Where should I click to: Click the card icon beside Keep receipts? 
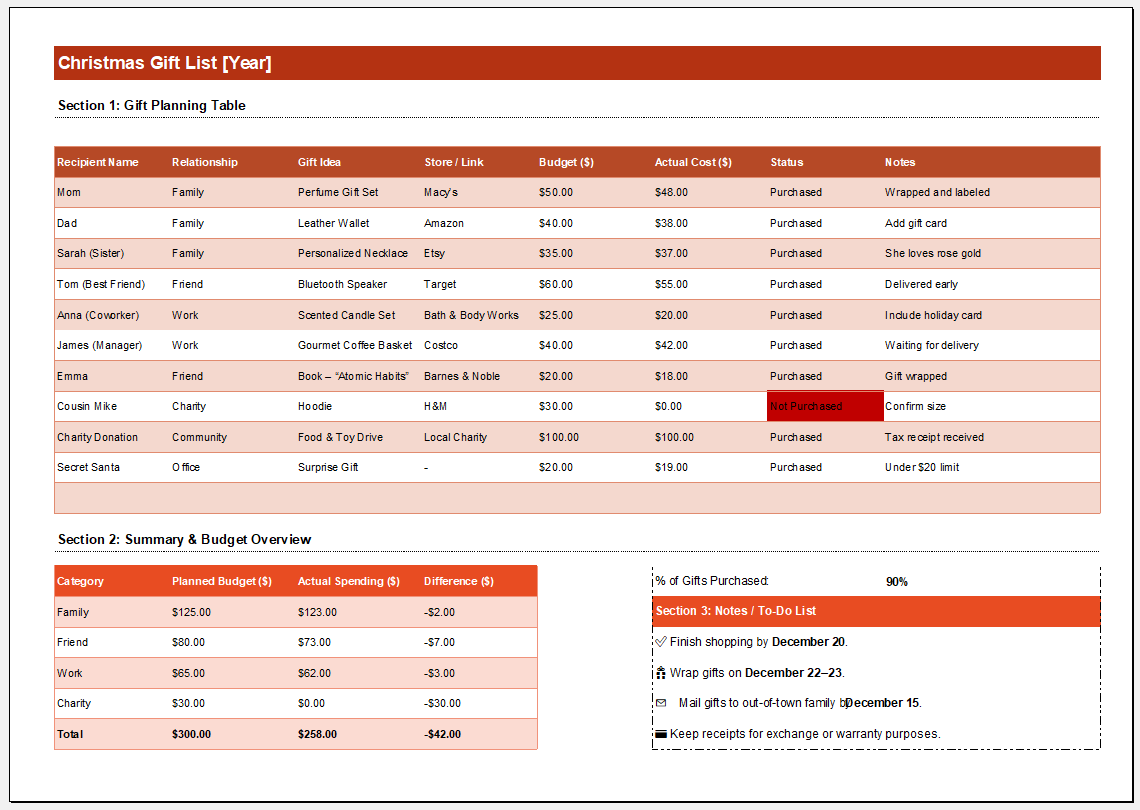[660, 734]
